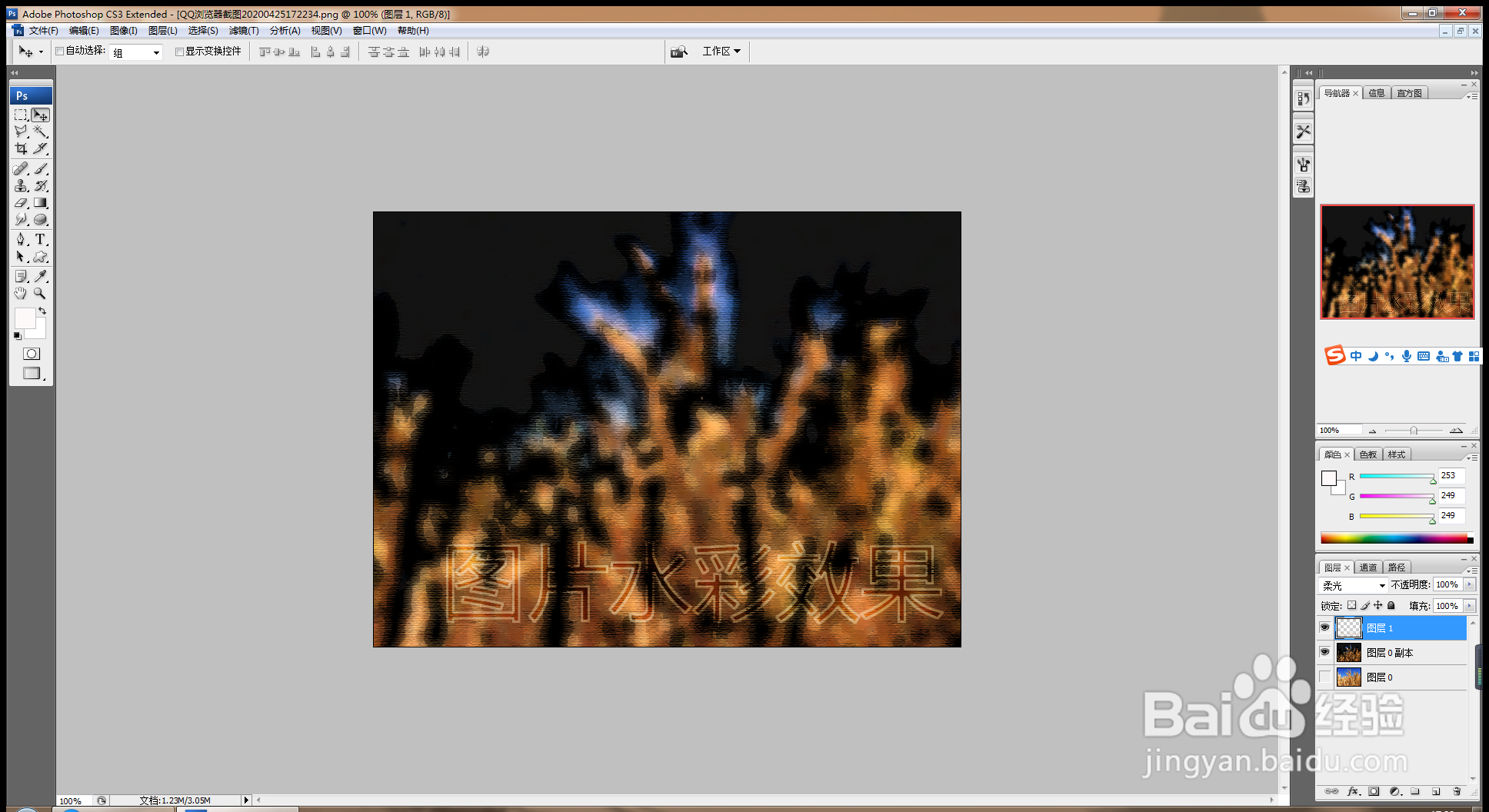1489x812 pixels.
Task: Click the navigator zoom slider
Action: [1414, 431]
